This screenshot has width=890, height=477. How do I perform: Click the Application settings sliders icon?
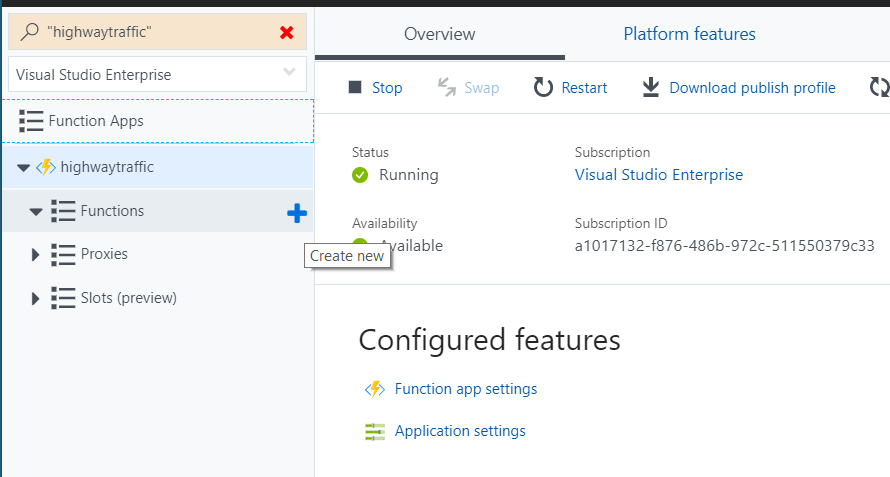[375, 432]
